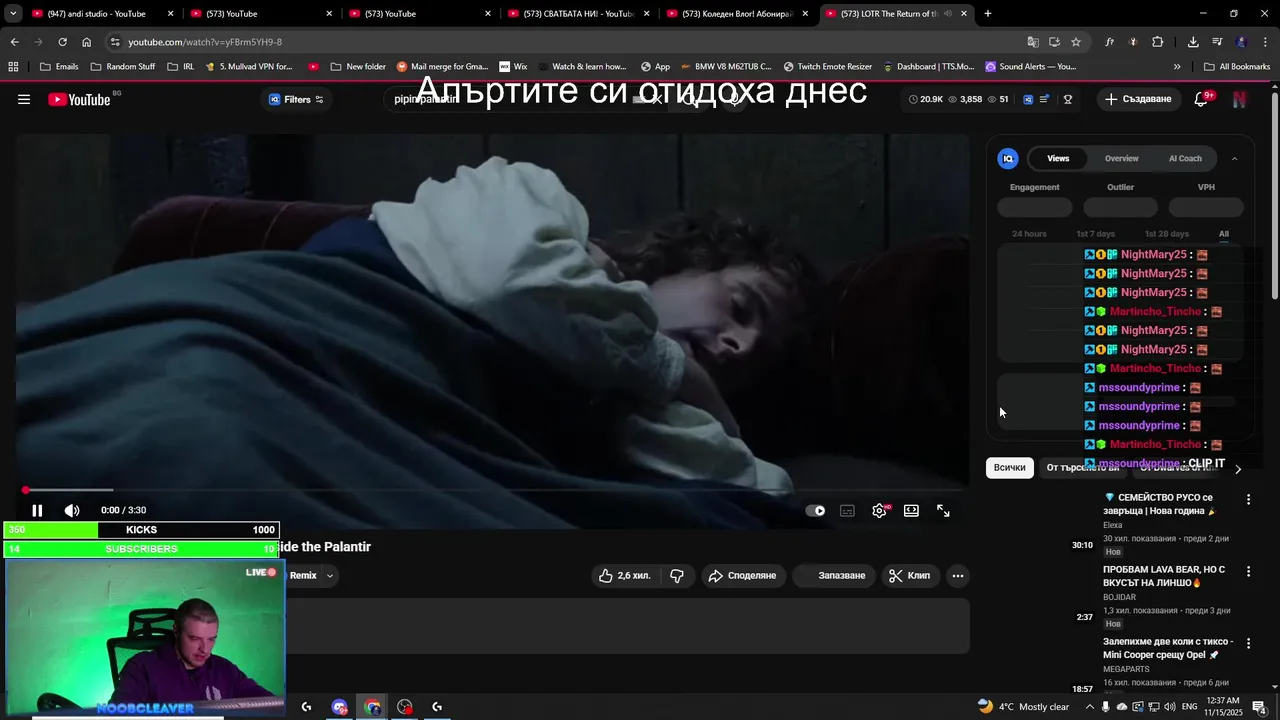Image resolution: width=1280 pixels, height=720 pixels.
Task: Reload the page with the refresh icon
Action: tap(62, 42)
